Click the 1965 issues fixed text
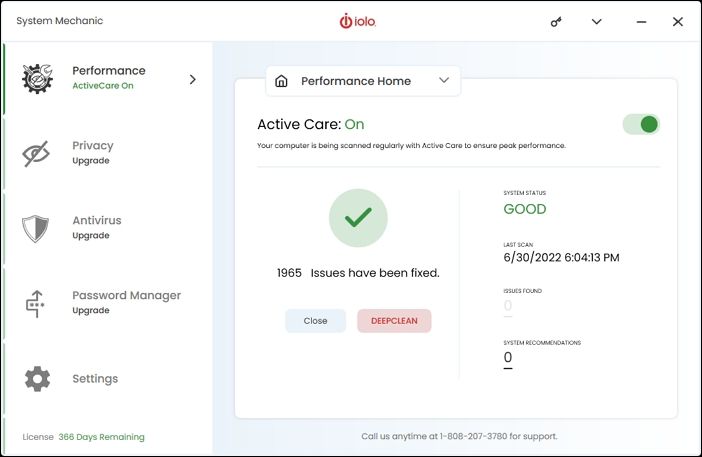Viewport: 702px width, 457px height. tap(358, 273)
